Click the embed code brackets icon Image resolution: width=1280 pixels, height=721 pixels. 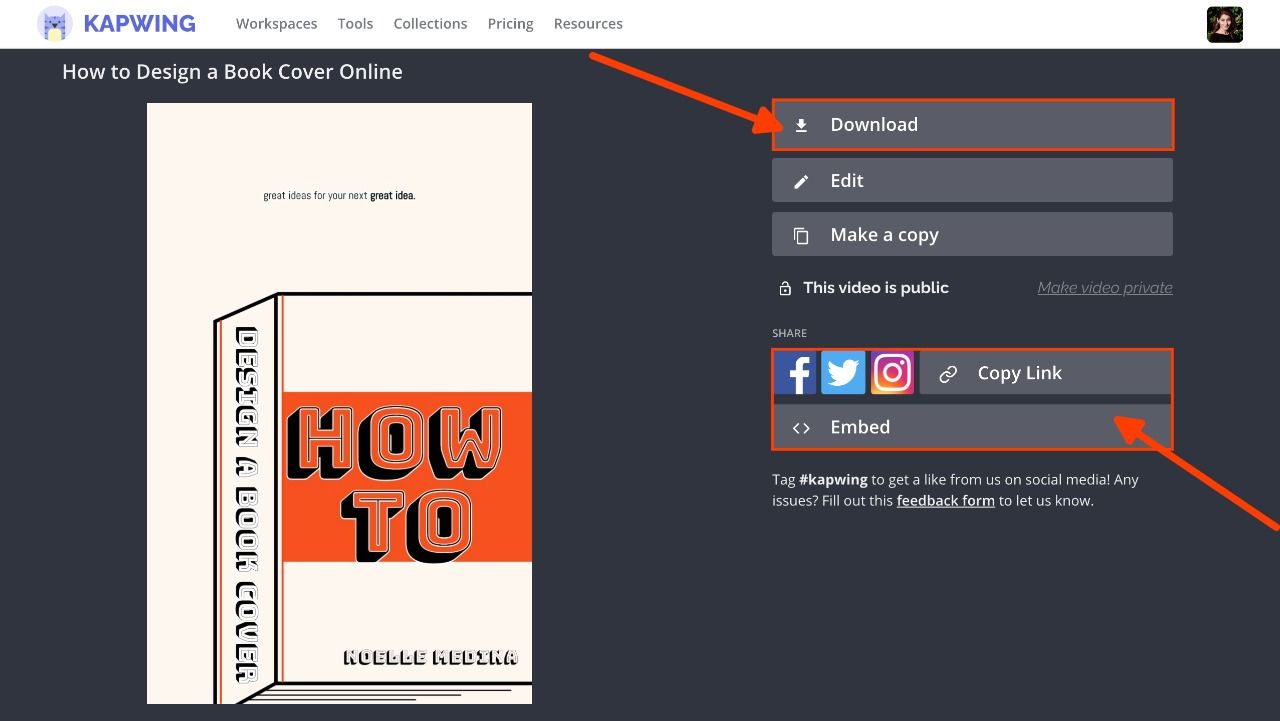click(x=801, y=428)
